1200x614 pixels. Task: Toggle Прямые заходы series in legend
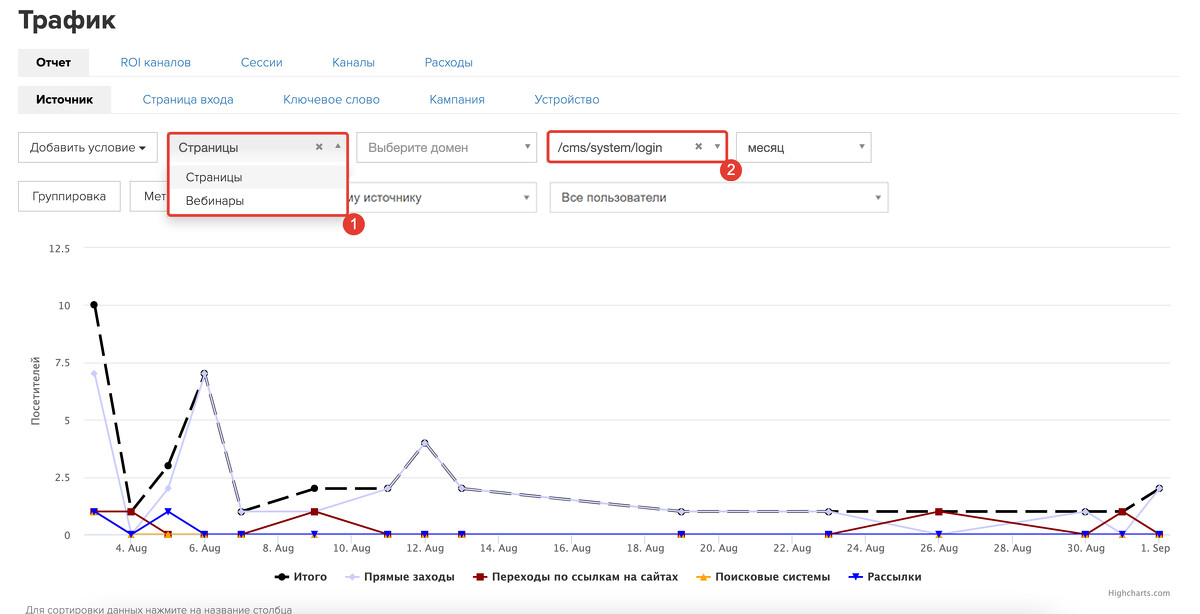click(401, 577)
